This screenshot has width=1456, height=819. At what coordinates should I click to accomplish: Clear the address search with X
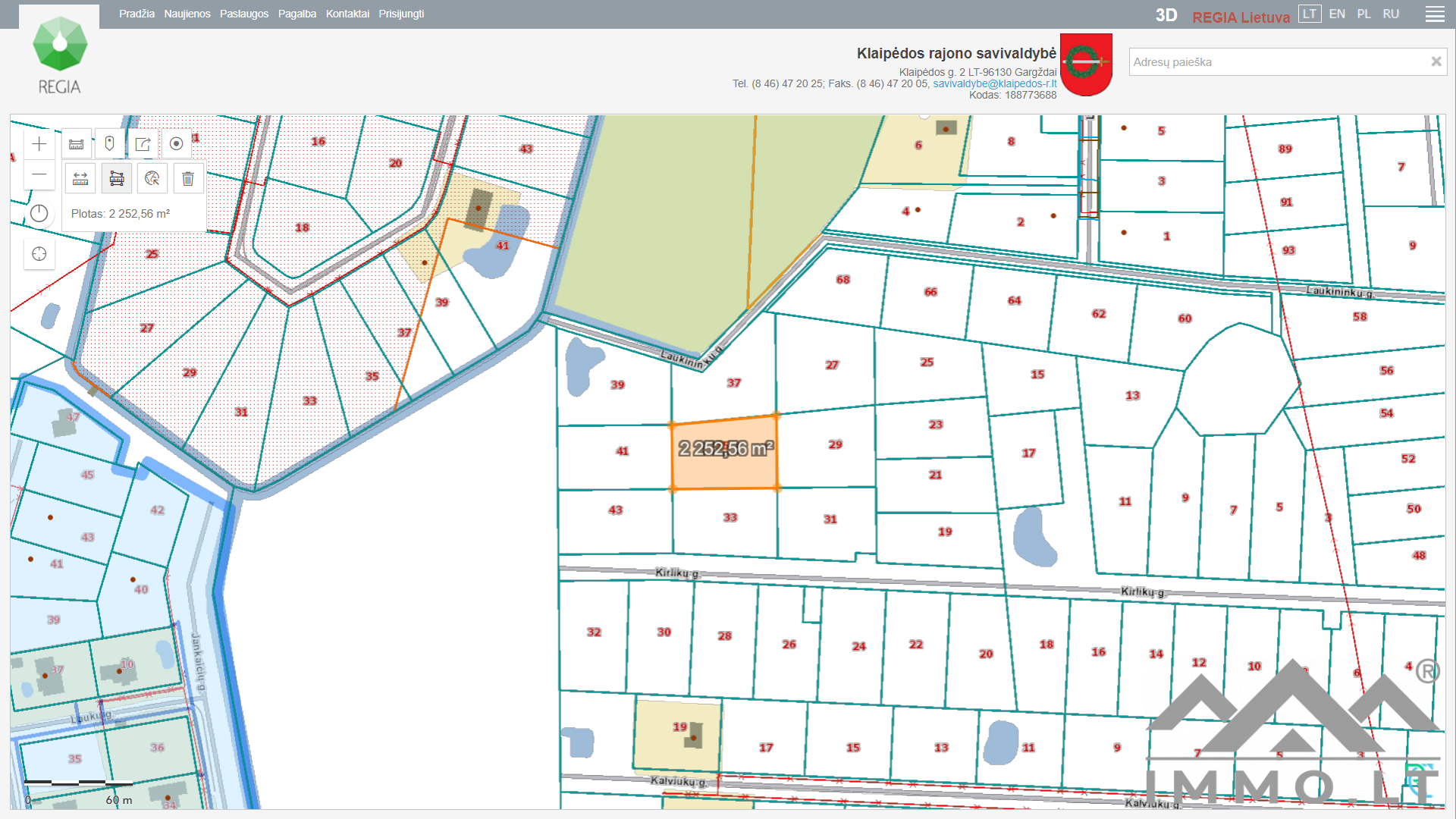click(1436, 62)
